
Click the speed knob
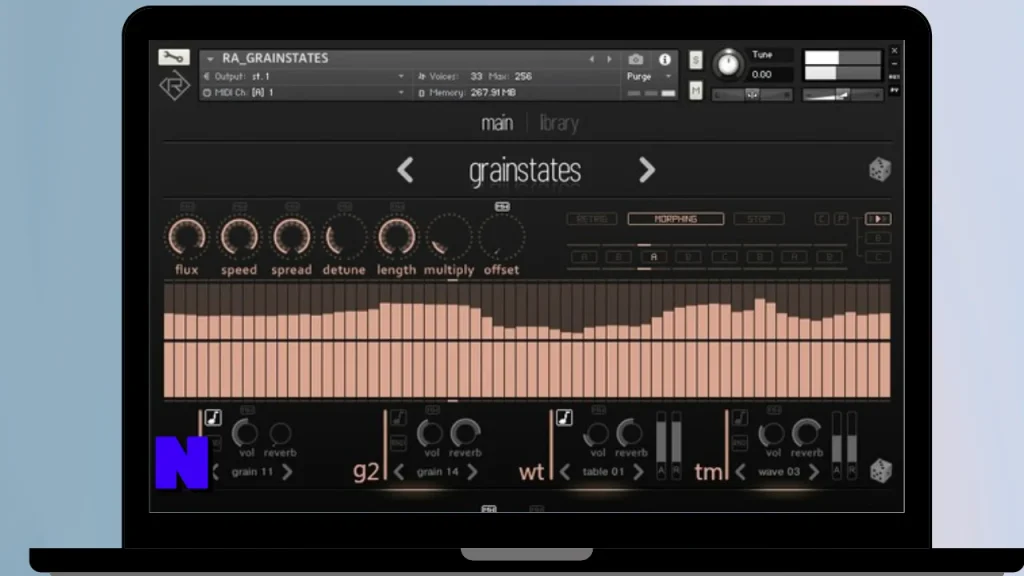coord(239,237)
